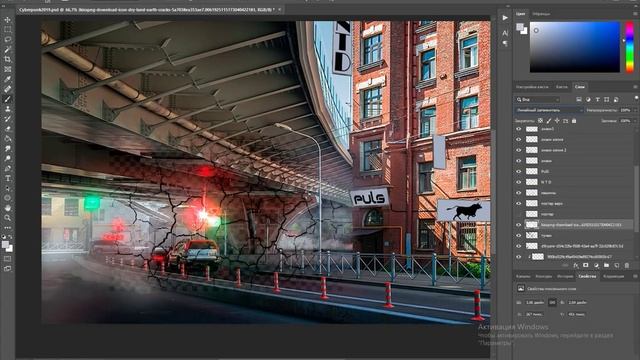Hide the постер верх layer

(x=519, y=203)
